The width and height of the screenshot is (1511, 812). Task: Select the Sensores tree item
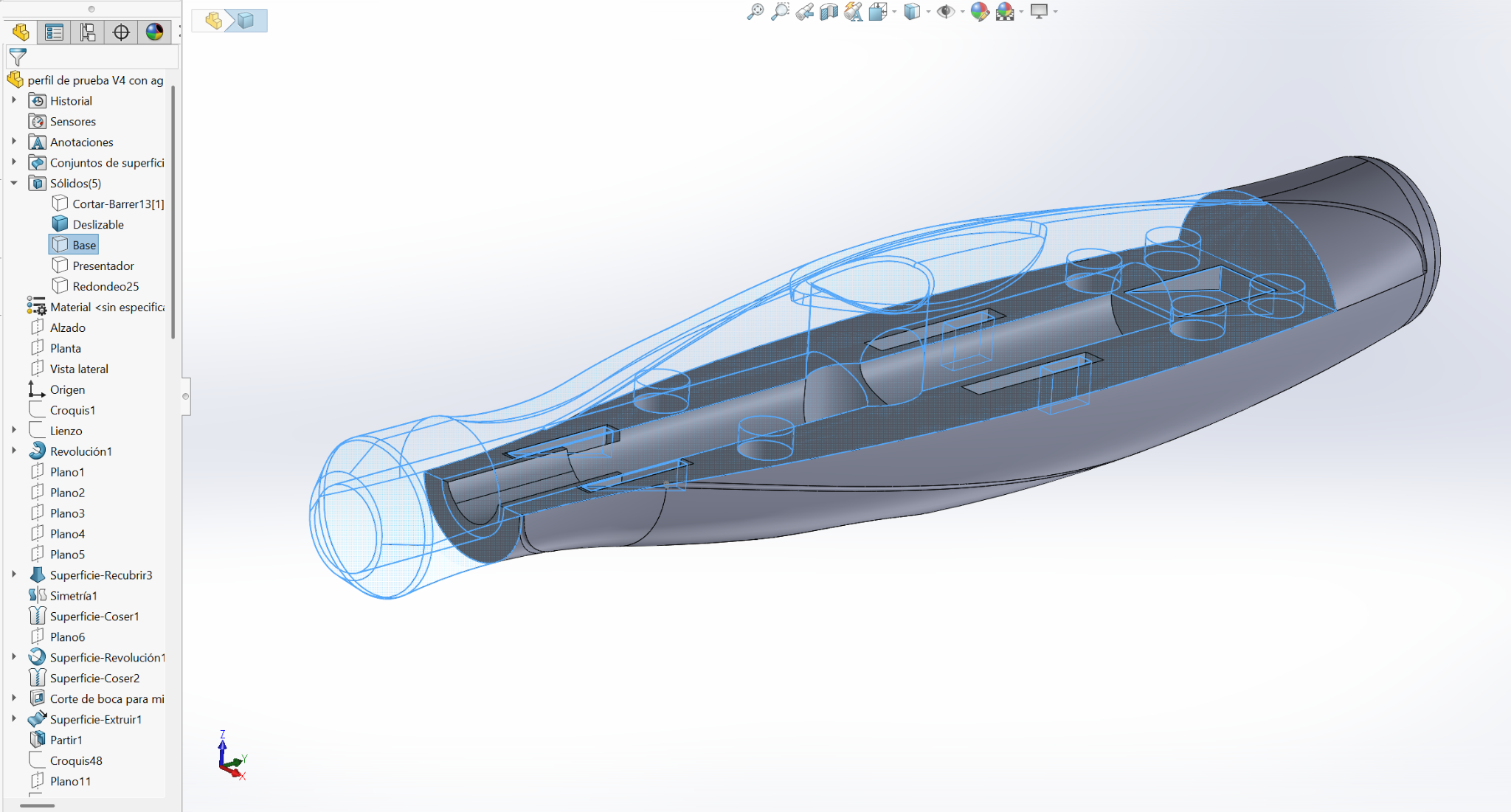(x=73, y=122)
